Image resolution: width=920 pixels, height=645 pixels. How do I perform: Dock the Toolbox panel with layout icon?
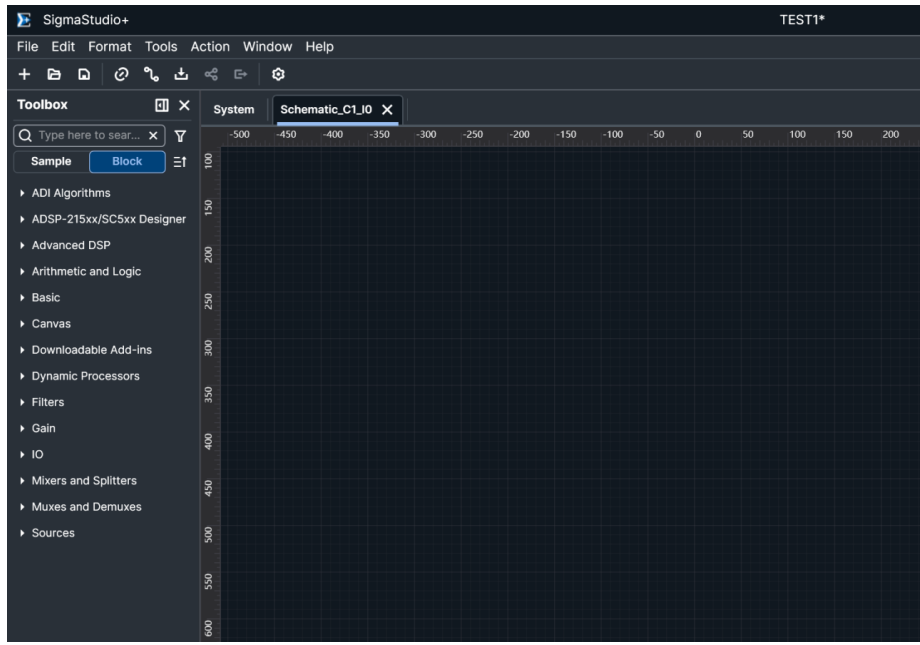[162, 105]
